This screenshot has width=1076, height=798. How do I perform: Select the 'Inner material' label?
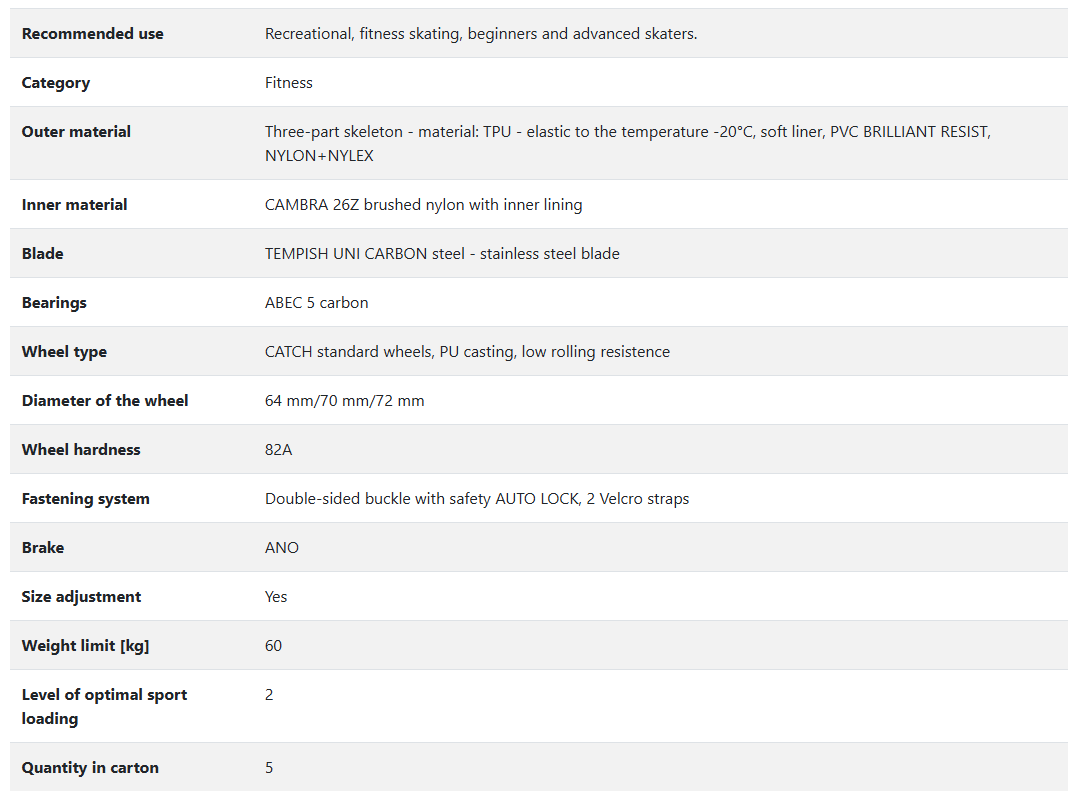74,205
